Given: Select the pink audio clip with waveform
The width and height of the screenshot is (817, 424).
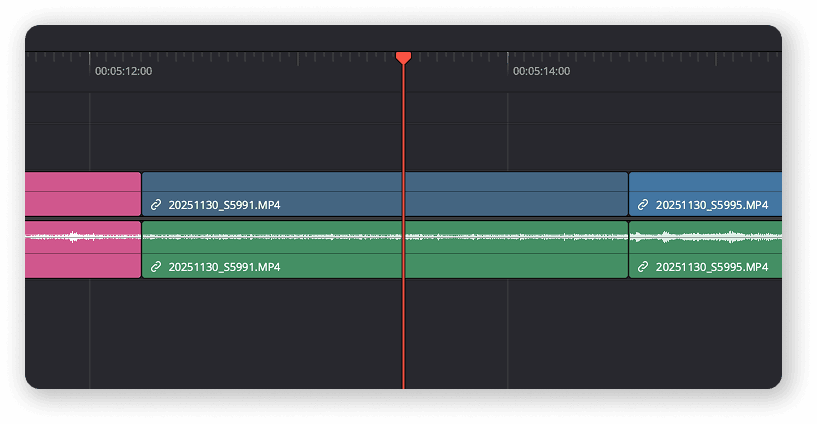Looking at the screenshot, I should point(83,250).
